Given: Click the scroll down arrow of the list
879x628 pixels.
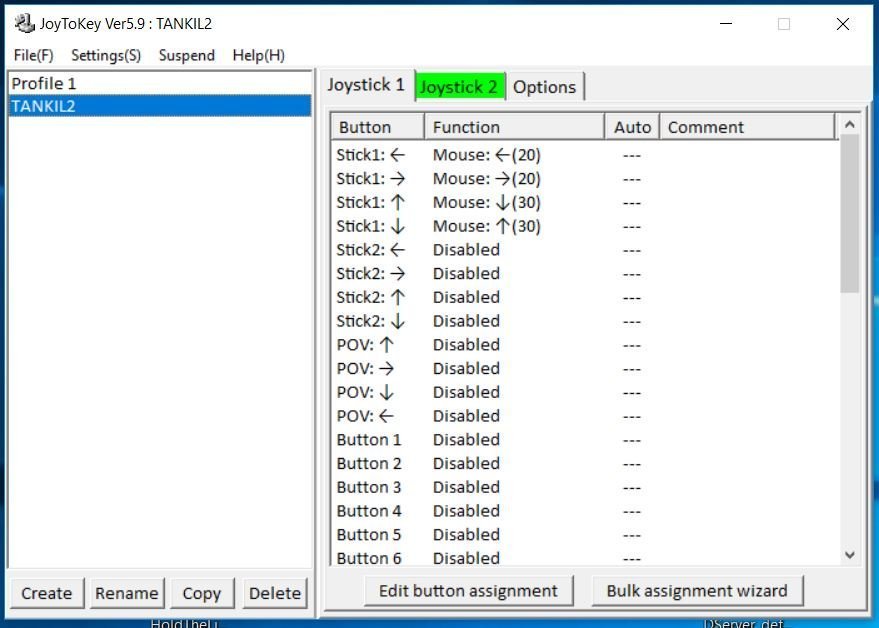Looking at the screenshot, I should pos(849,555).
